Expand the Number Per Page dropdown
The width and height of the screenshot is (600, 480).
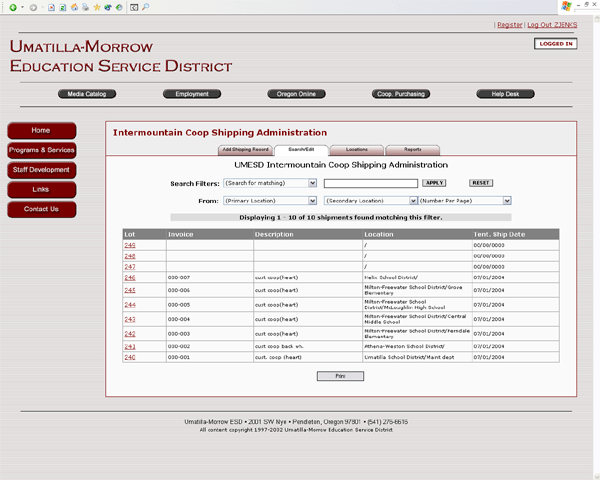click(465, 201)
